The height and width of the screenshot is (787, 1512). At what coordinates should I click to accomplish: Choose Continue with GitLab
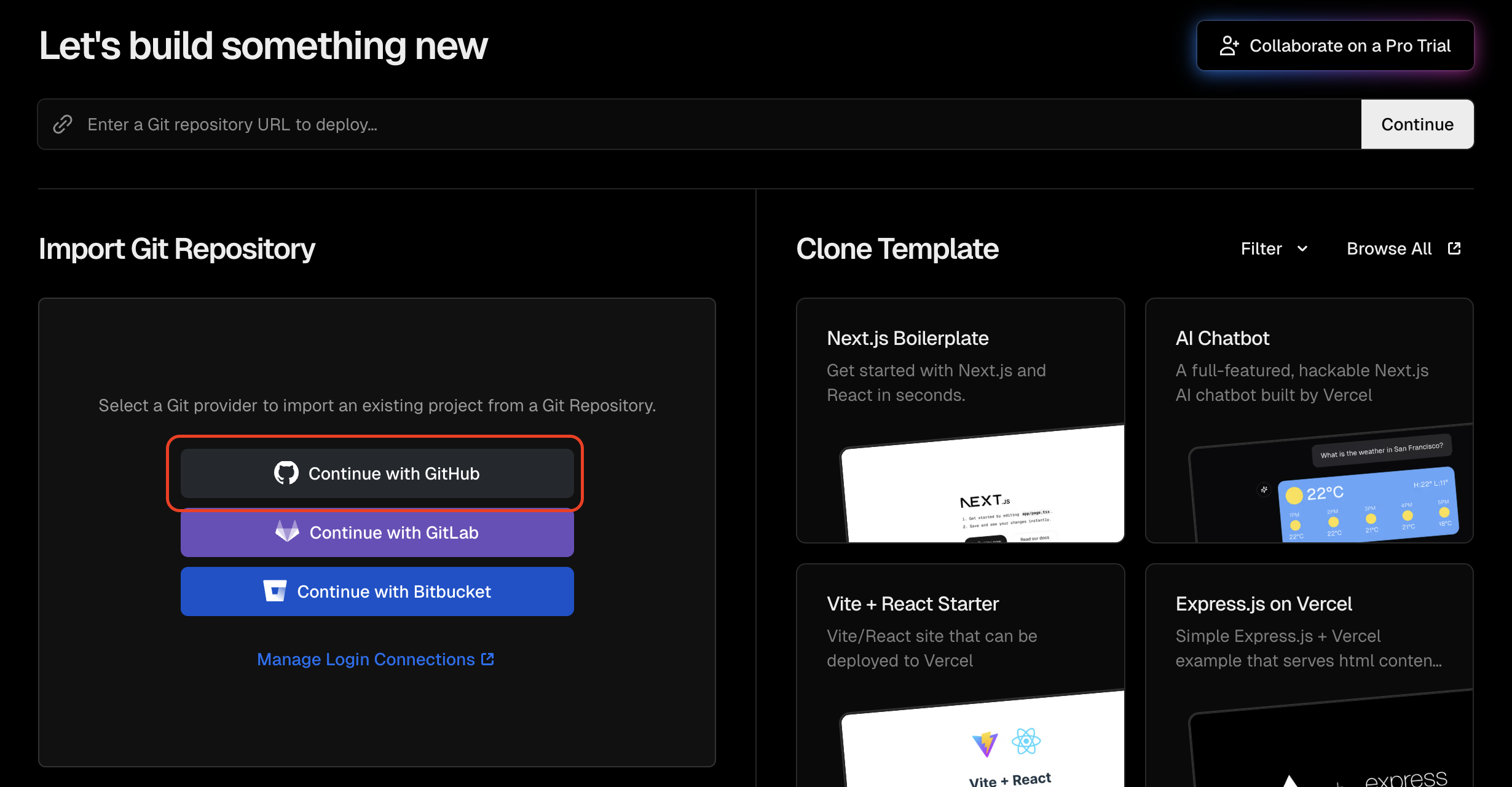click(x=377, y=532)
